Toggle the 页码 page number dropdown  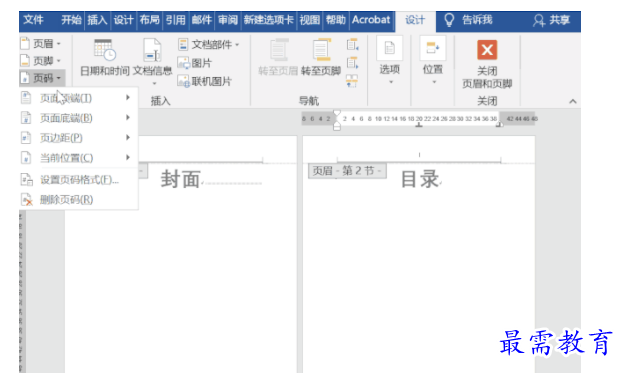(x=42, y=78)
